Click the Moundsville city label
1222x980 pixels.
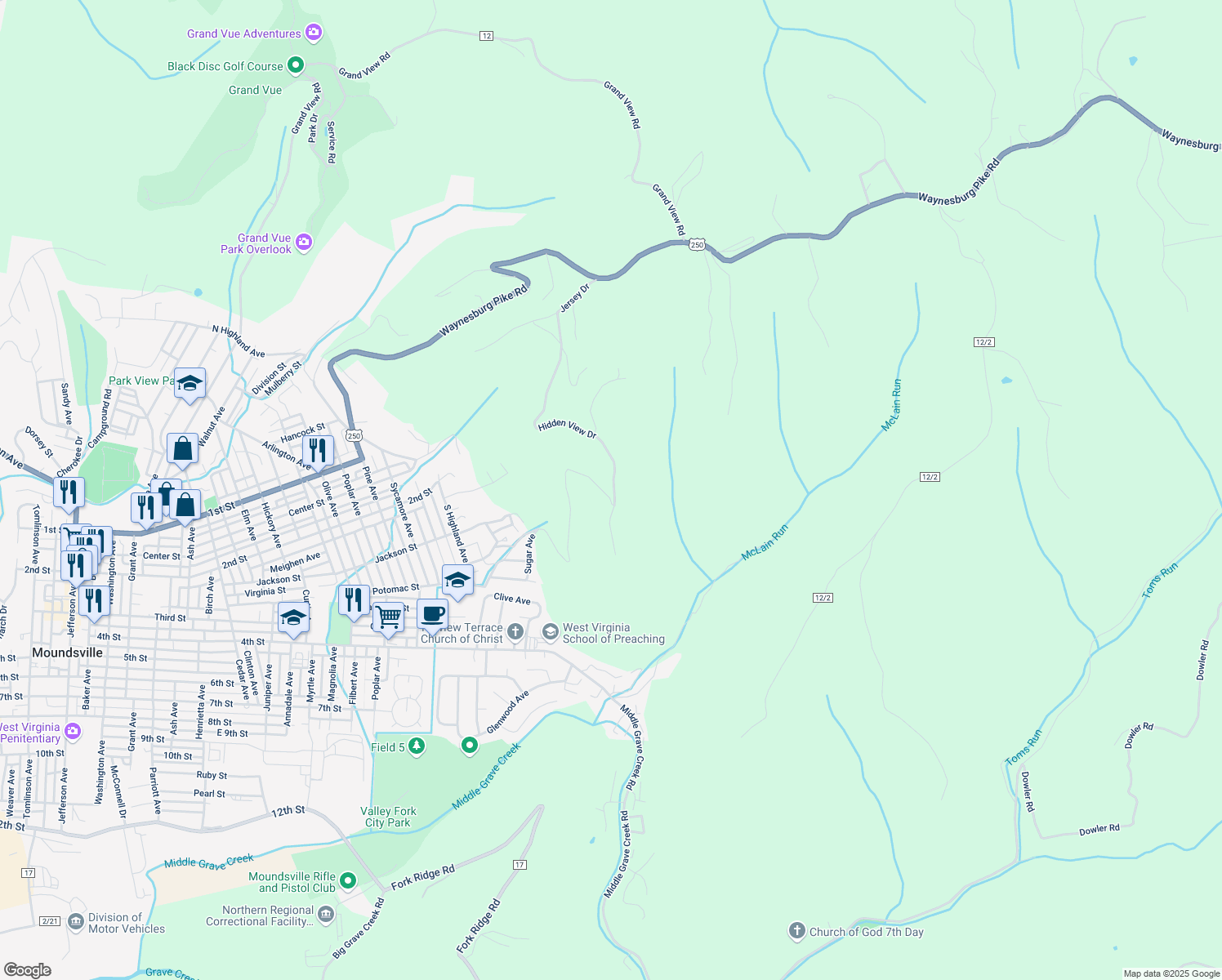click(68, 653)
